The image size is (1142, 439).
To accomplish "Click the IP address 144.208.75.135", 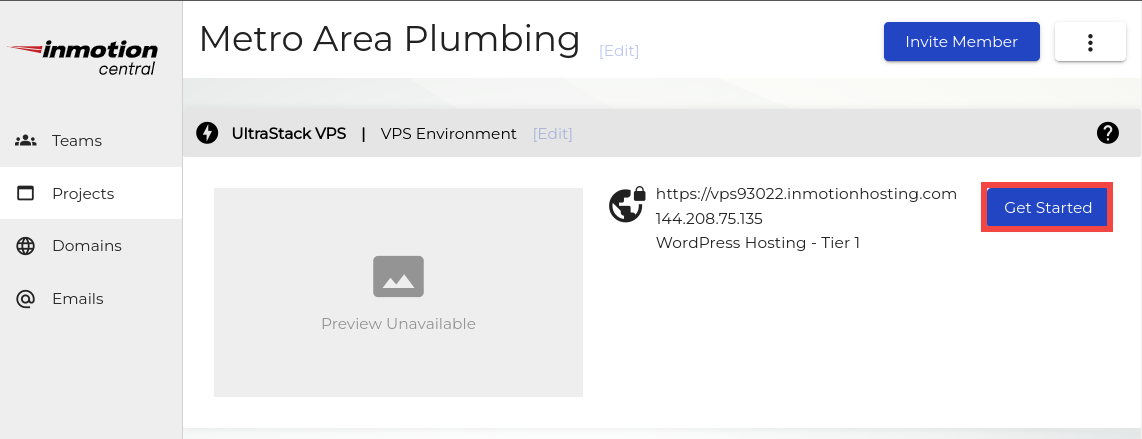I will [x=709, y=218].
